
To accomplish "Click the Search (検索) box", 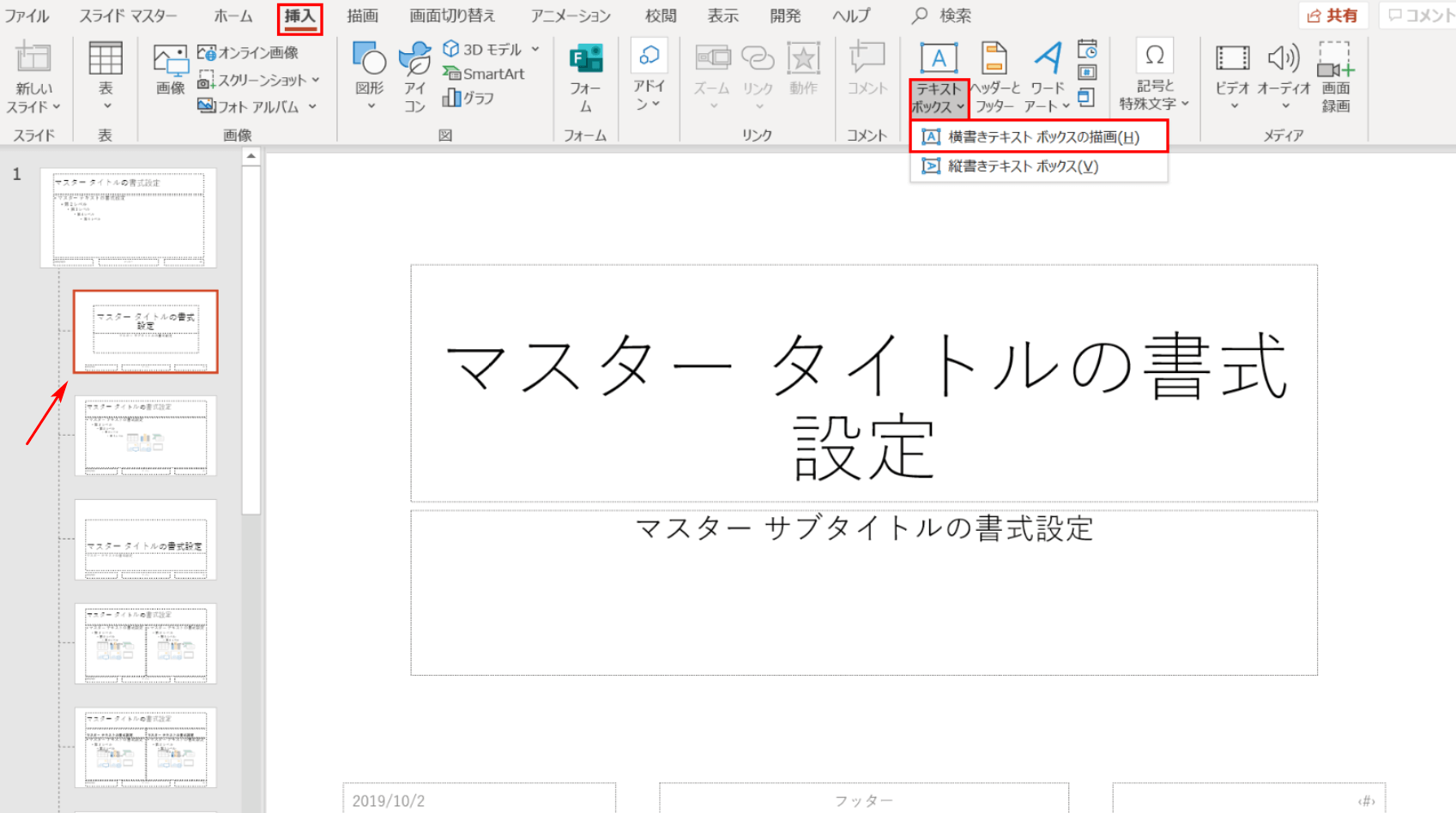I will click(941, 15).
